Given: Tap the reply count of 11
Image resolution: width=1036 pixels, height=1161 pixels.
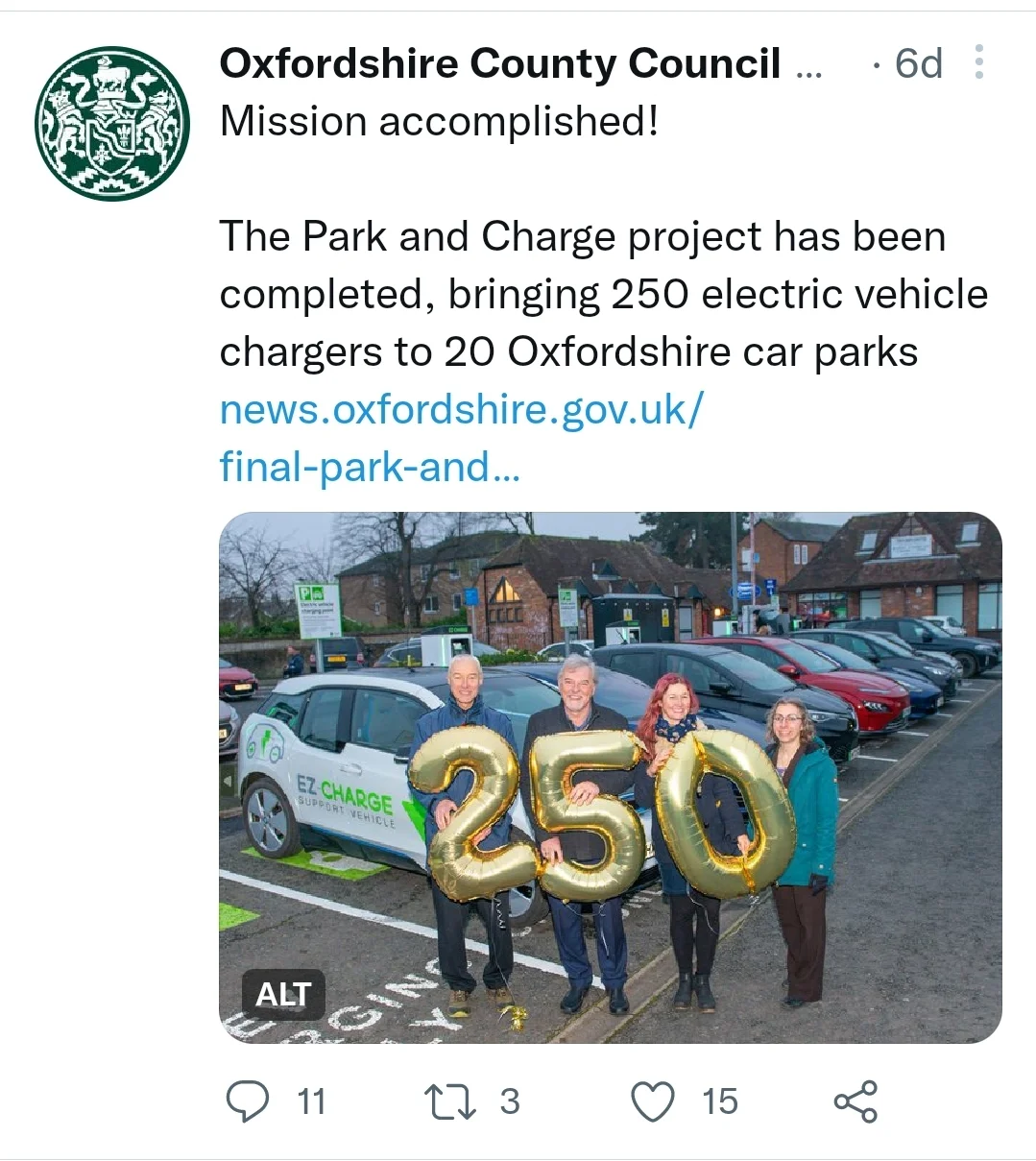Looking at the screenshot, I should [312, 1101].
